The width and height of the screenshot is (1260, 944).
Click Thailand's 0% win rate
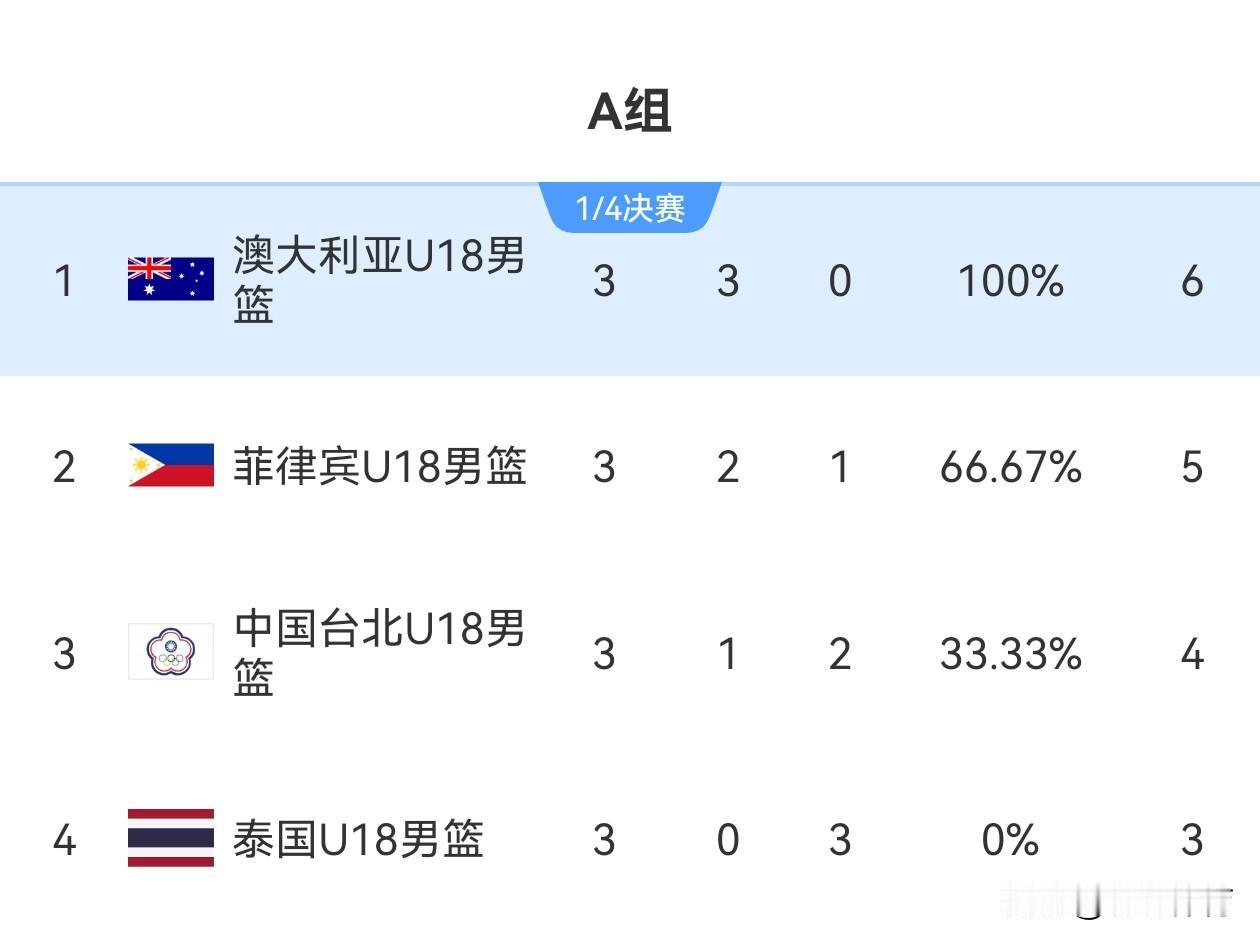click(1011, 840)
